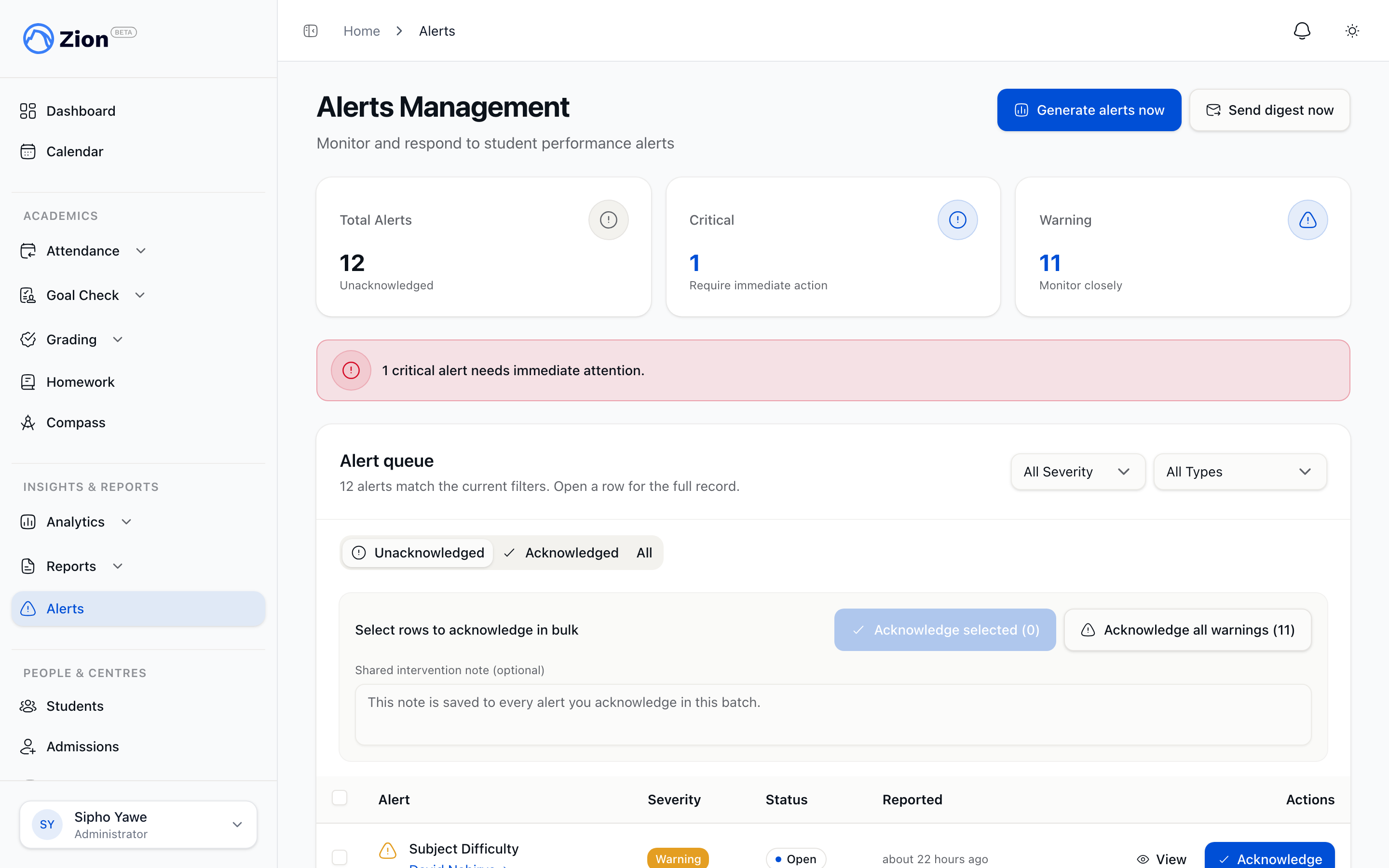Image resolution: width=1389 pixels, height=868 pixels.
Task: Click the Total Alerts card icon
Action: click(608, 220)
